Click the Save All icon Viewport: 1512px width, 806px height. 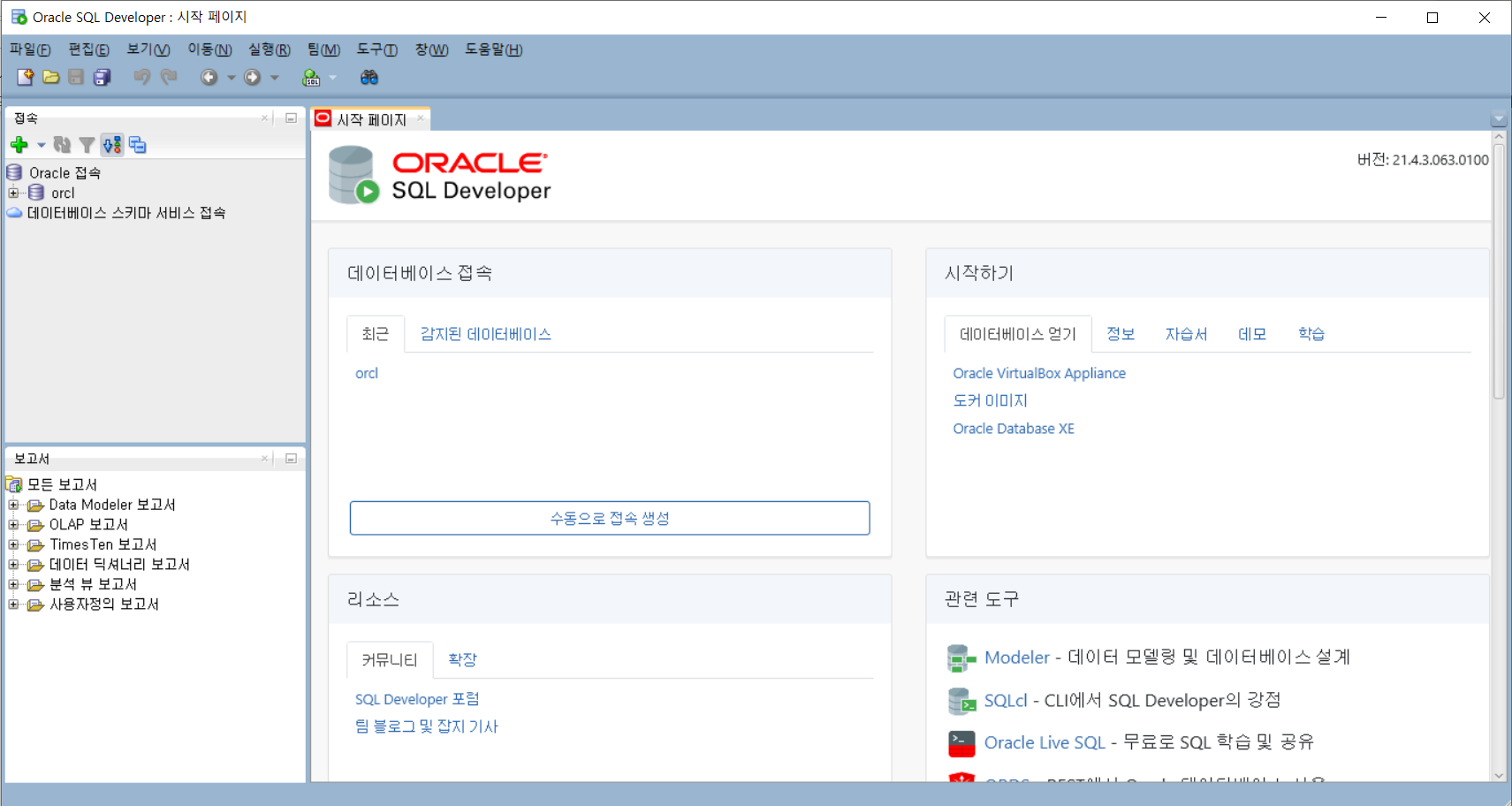tap(102, 77)
